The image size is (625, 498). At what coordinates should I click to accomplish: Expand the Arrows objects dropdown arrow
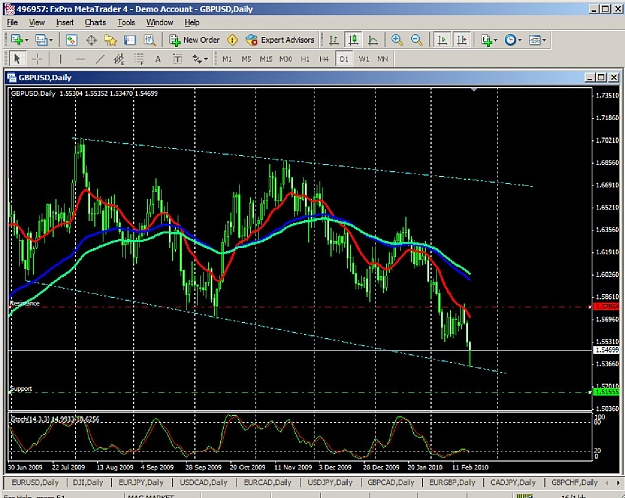click(206, 59)
